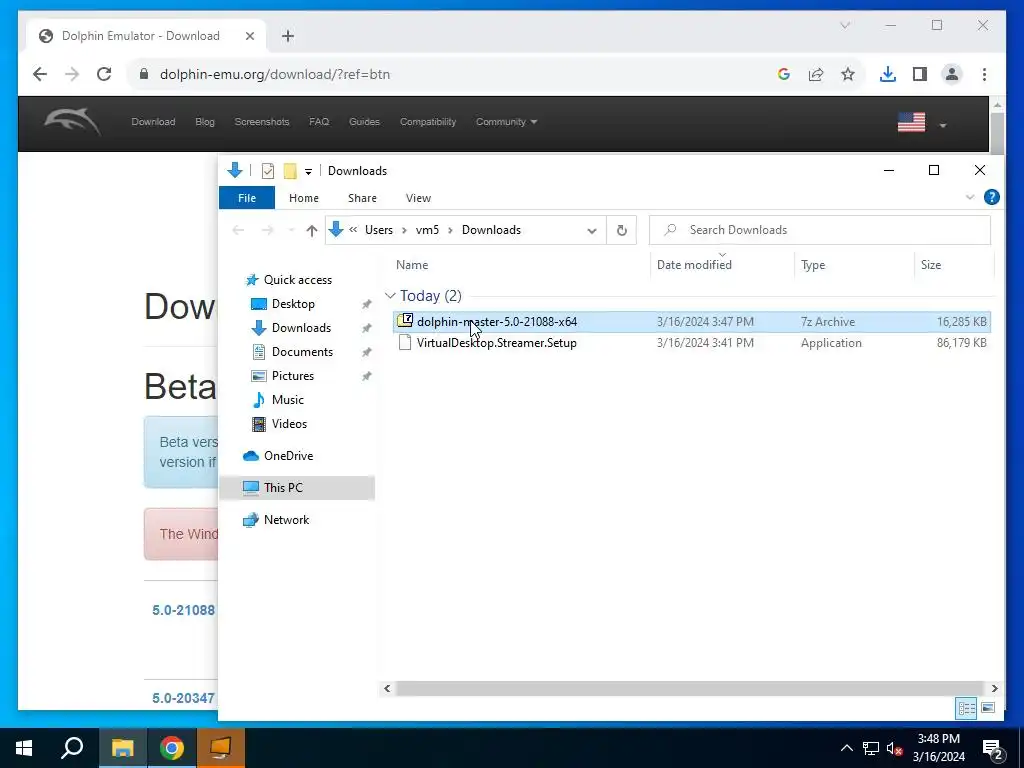Viewport: 1024px width, 768px height.
Task: Open Screenshots page link
Action: (x=262, y=122)
